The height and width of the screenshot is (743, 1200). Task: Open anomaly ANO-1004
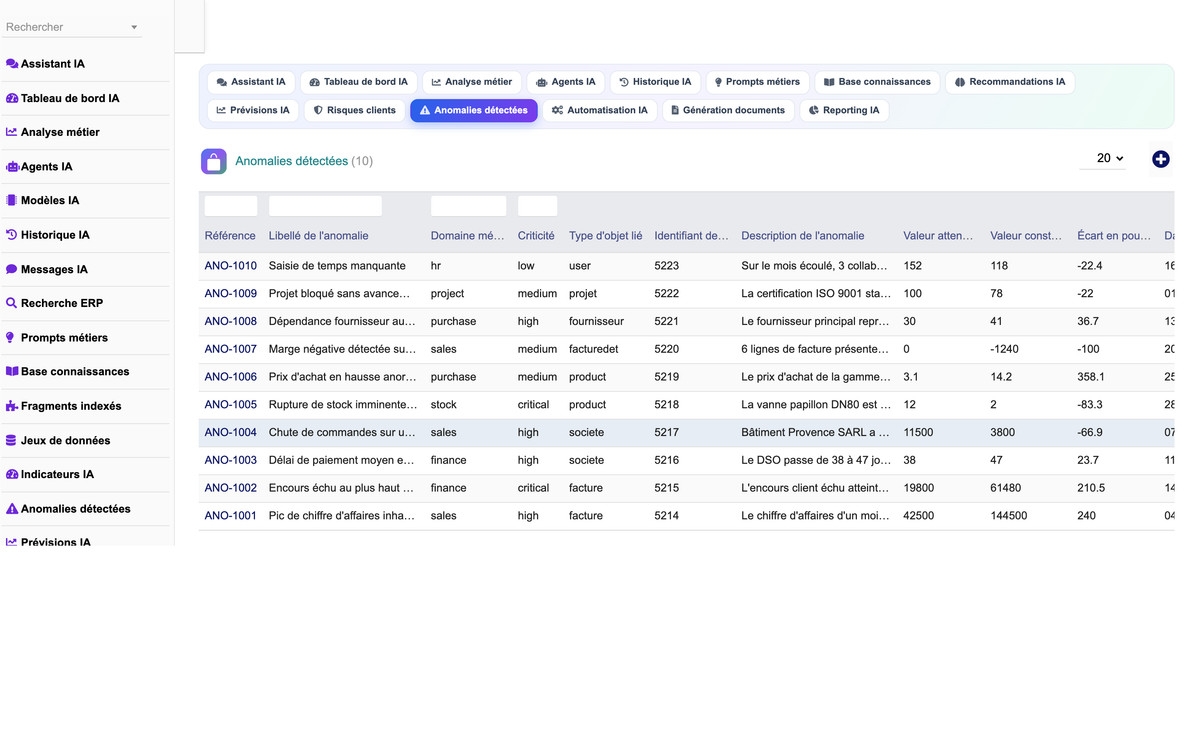point(230,433)
